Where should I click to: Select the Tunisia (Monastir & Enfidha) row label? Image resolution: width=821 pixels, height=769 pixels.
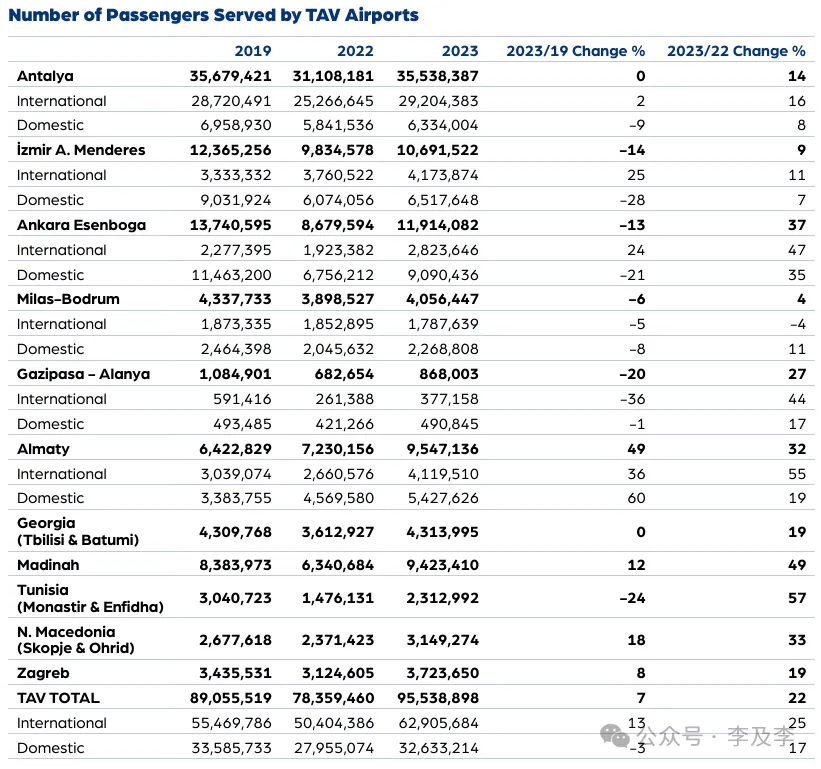pos(90,598)
